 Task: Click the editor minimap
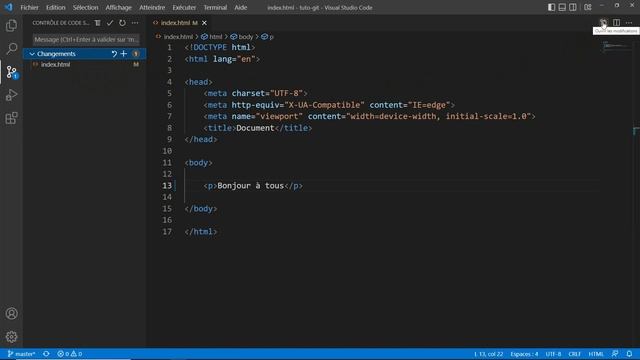[616, 46]
